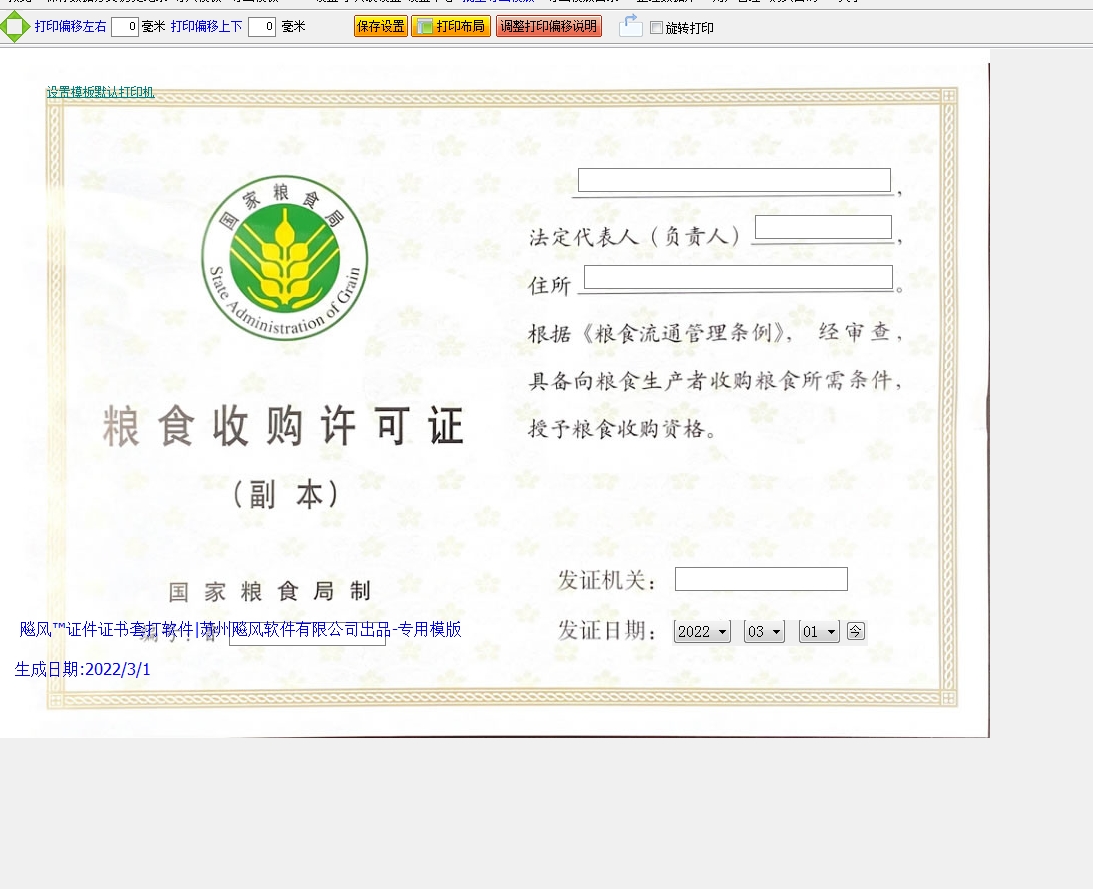The width and height of the screenshot is (1093, 889).
Task: Click the blank name field above 法定代表人
Action: (734, 180)
